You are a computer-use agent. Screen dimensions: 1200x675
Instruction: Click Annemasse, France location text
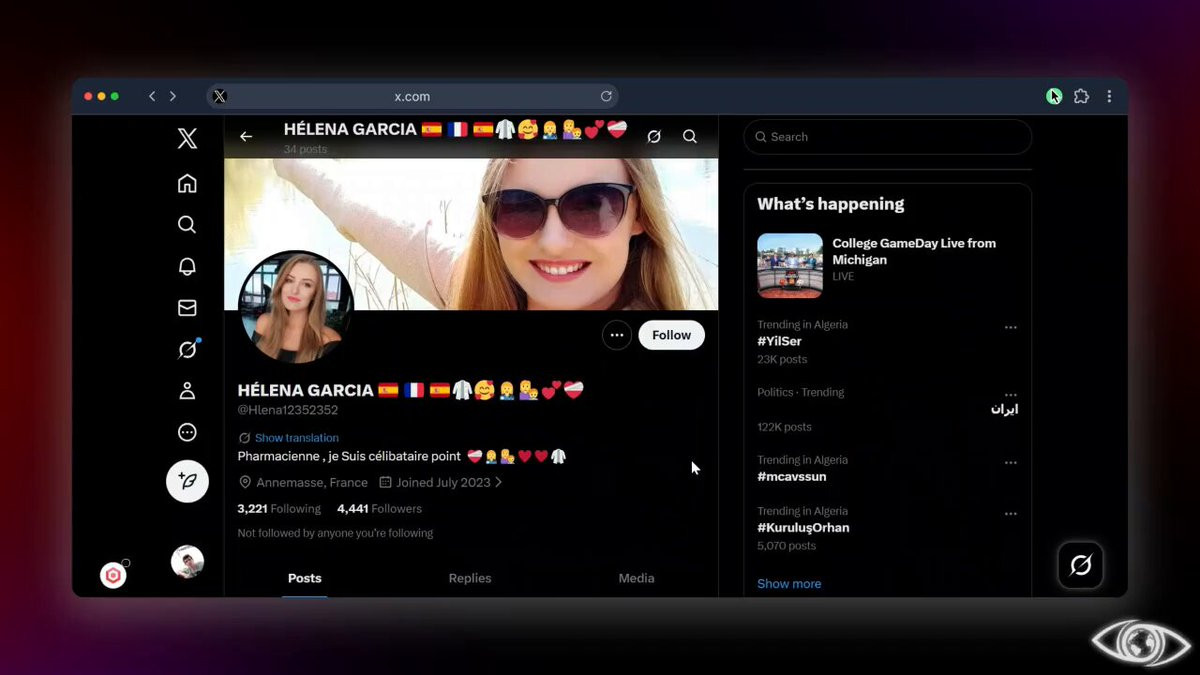tap(312, 482)
